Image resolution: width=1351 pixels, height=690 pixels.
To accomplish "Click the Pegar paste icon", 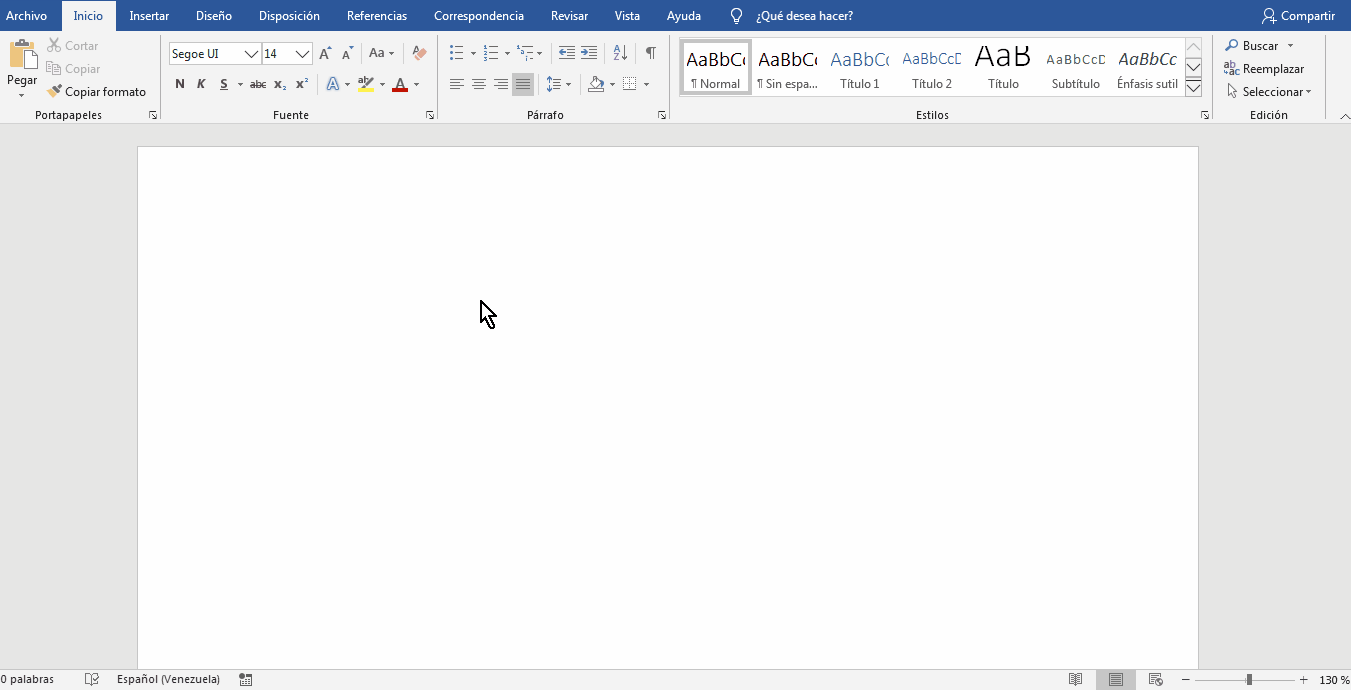I will [x=22, y=55].
